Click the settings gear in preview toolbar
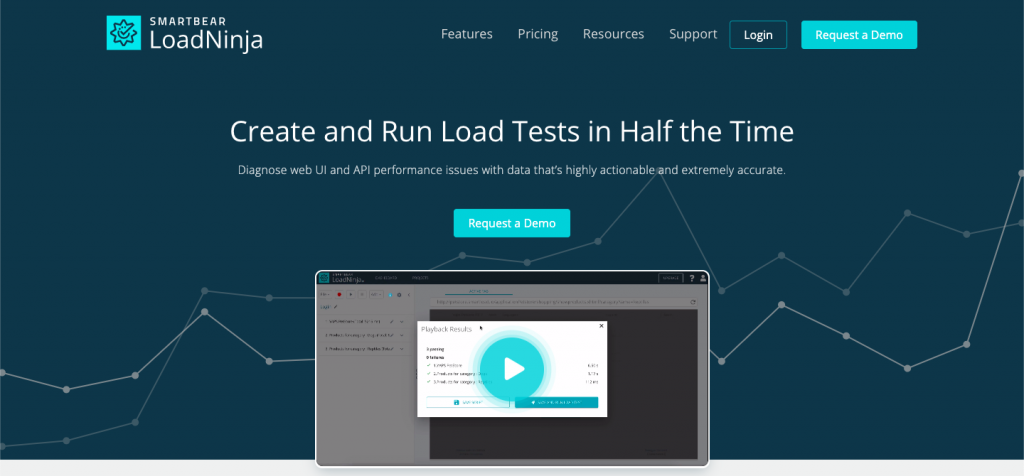1024x476 pixels. [x=399, y=294]
